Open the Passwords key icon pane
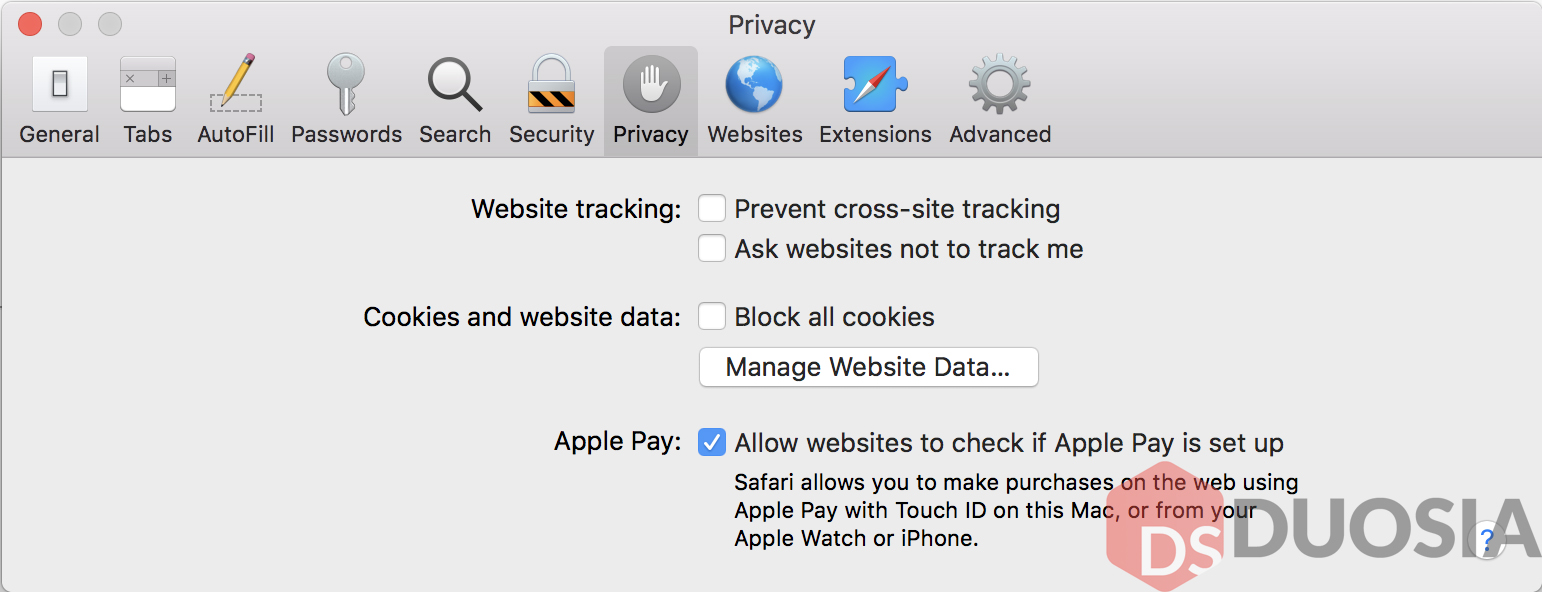This screenshot has height=592, width=1542. [346, 85]
